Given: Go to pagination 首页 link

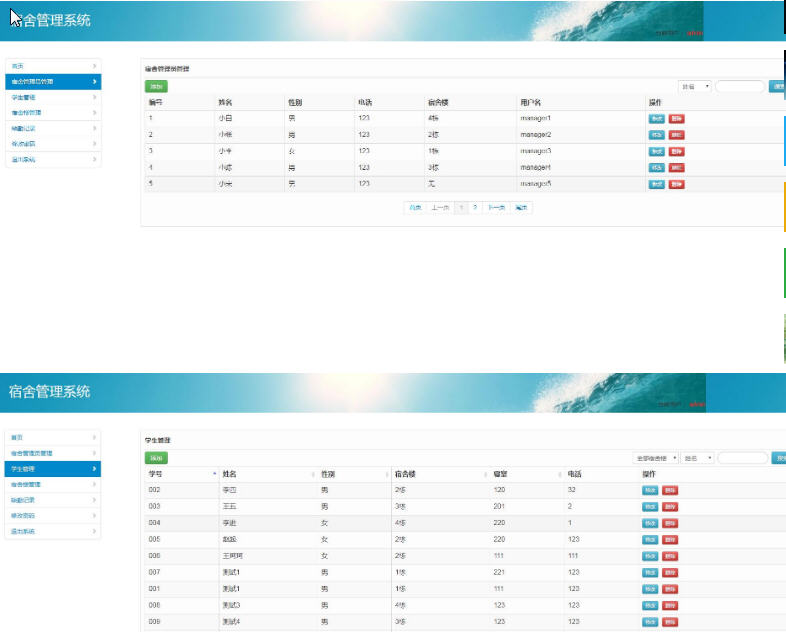Looking at the screenshot, I should click(415, 207).
